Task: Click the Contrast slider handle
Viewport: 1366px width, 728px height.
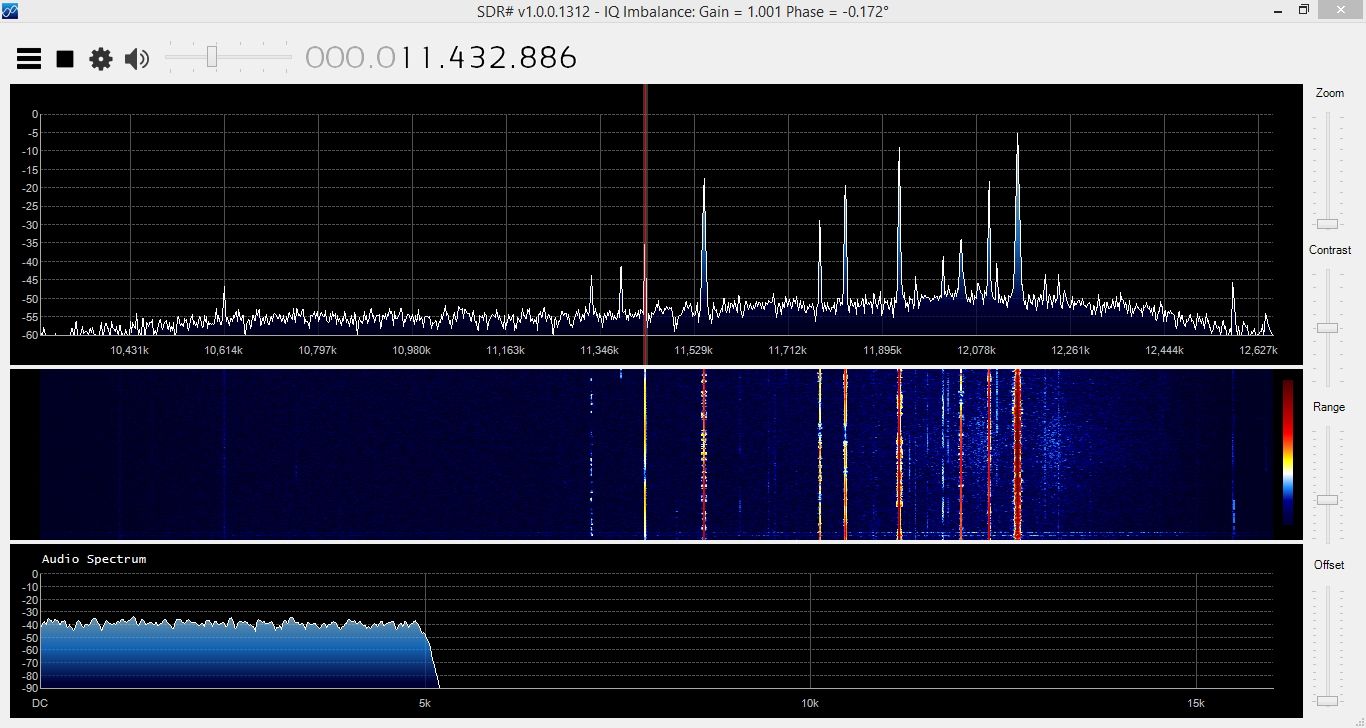Action: tap(1327, 327)
